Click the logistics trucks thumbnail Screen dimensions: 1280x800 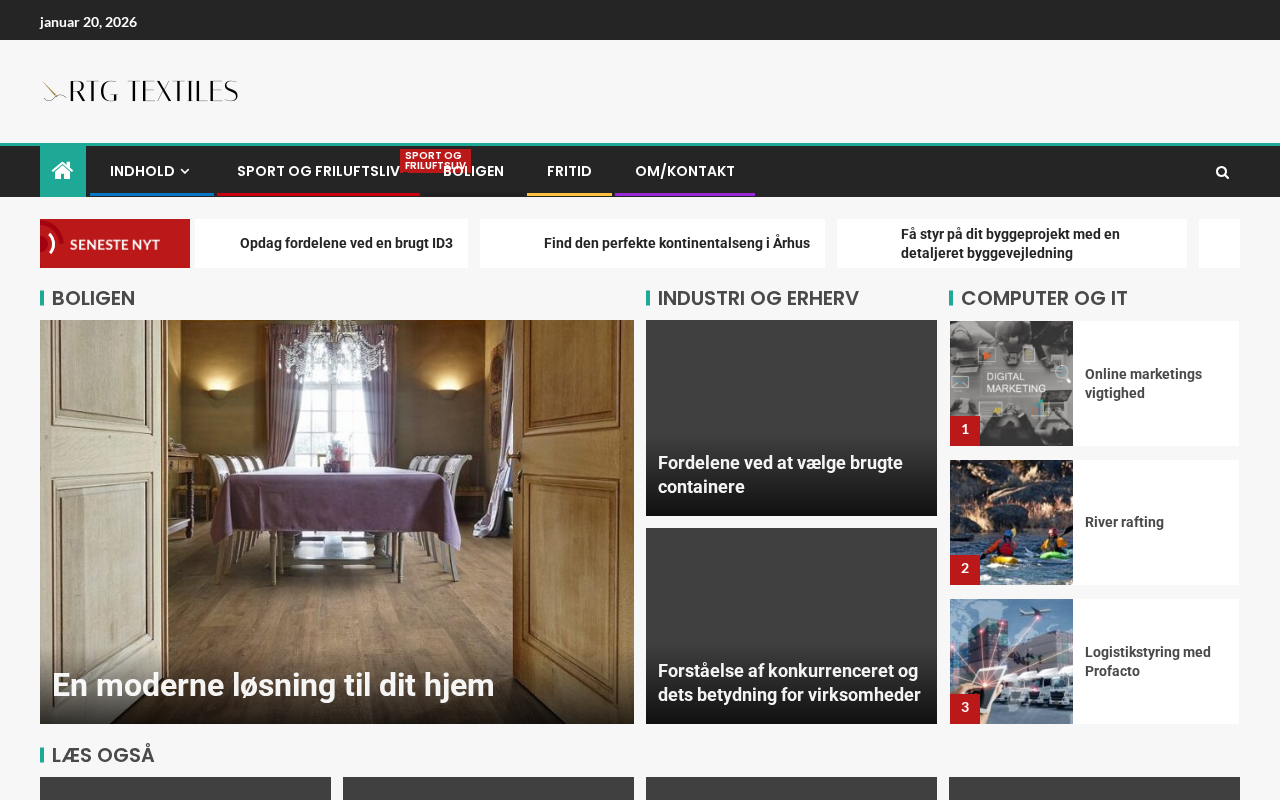coord(1011,661)
